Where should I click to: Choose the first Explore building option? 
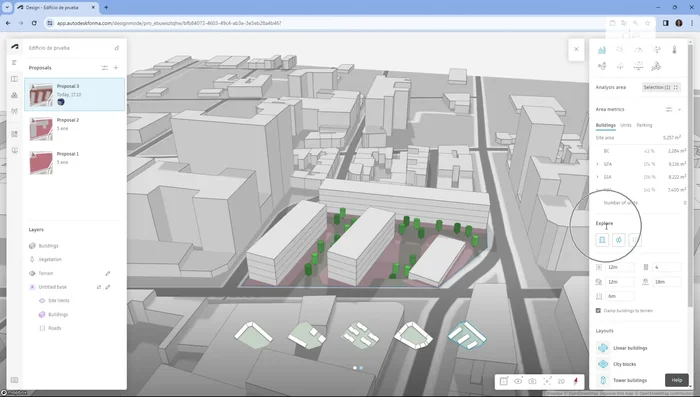click(602, 240)
